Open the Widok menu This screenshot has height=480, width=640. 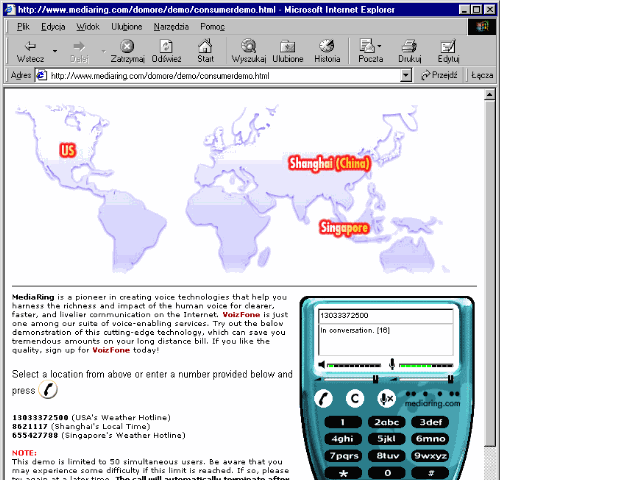88,27
